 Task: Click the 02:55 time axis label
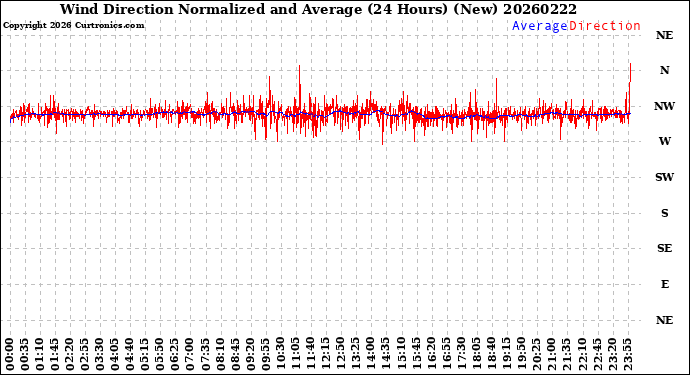click(85, 354)
